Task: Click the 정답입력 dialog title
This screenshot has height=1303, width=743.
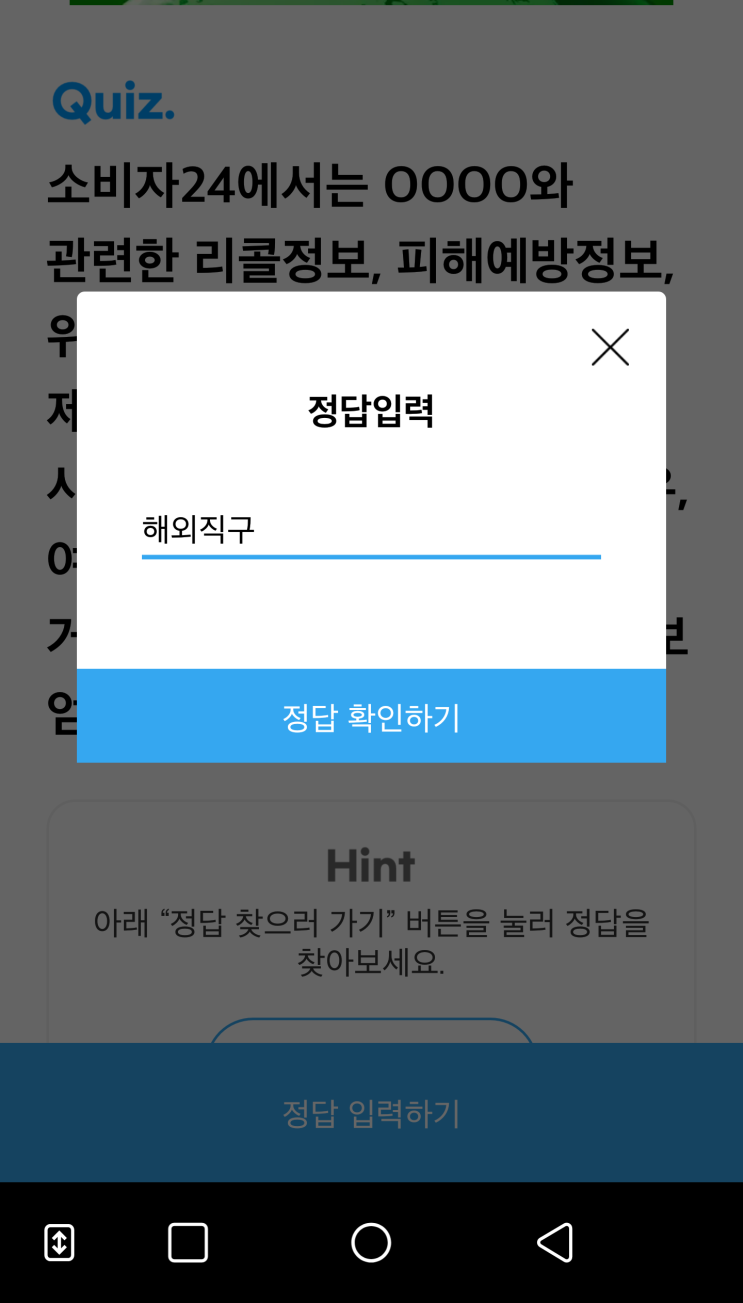Action: (x=371, y=411)
